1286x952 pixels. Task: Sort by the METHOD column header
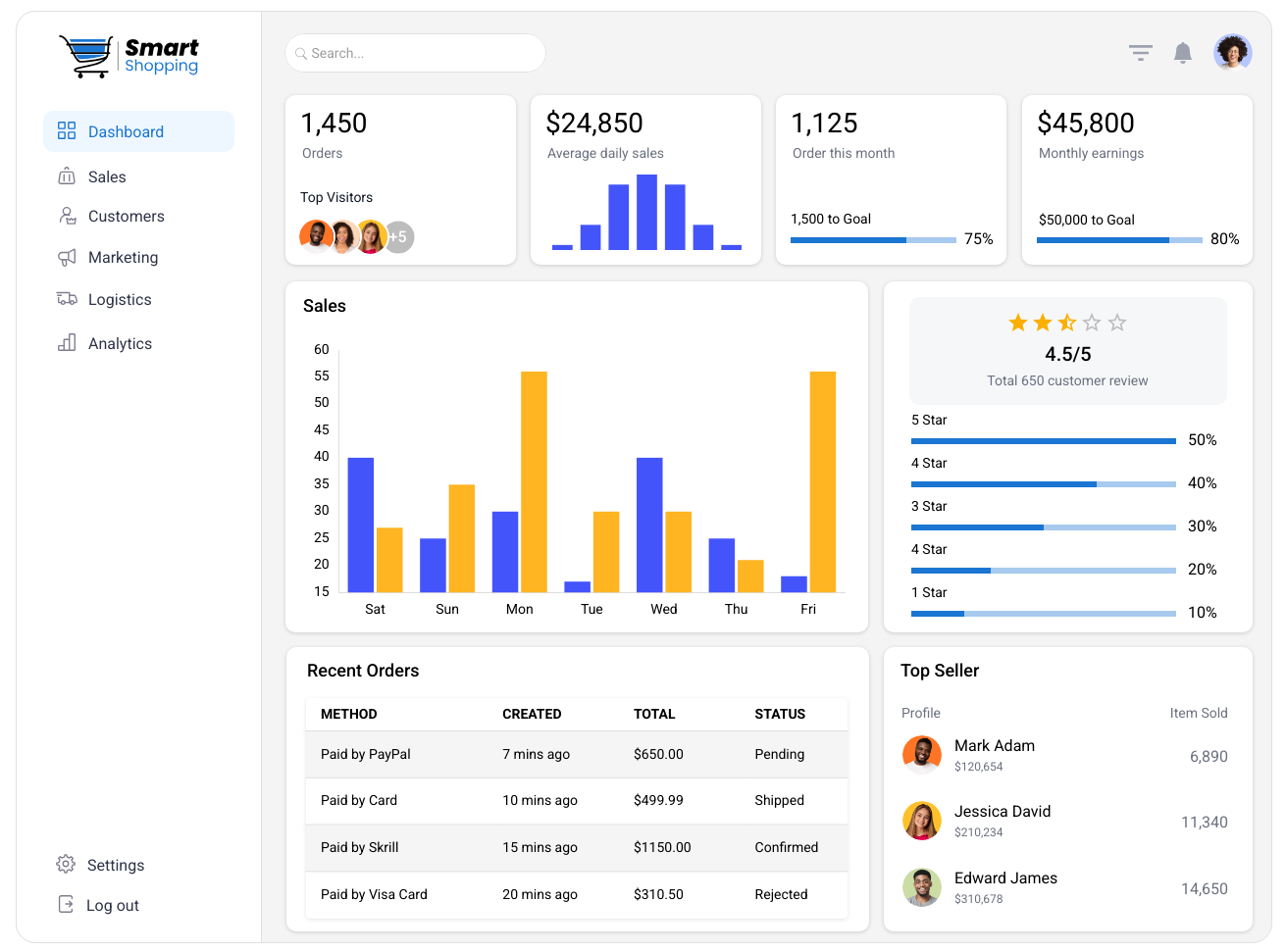click(x=349, y=714)
